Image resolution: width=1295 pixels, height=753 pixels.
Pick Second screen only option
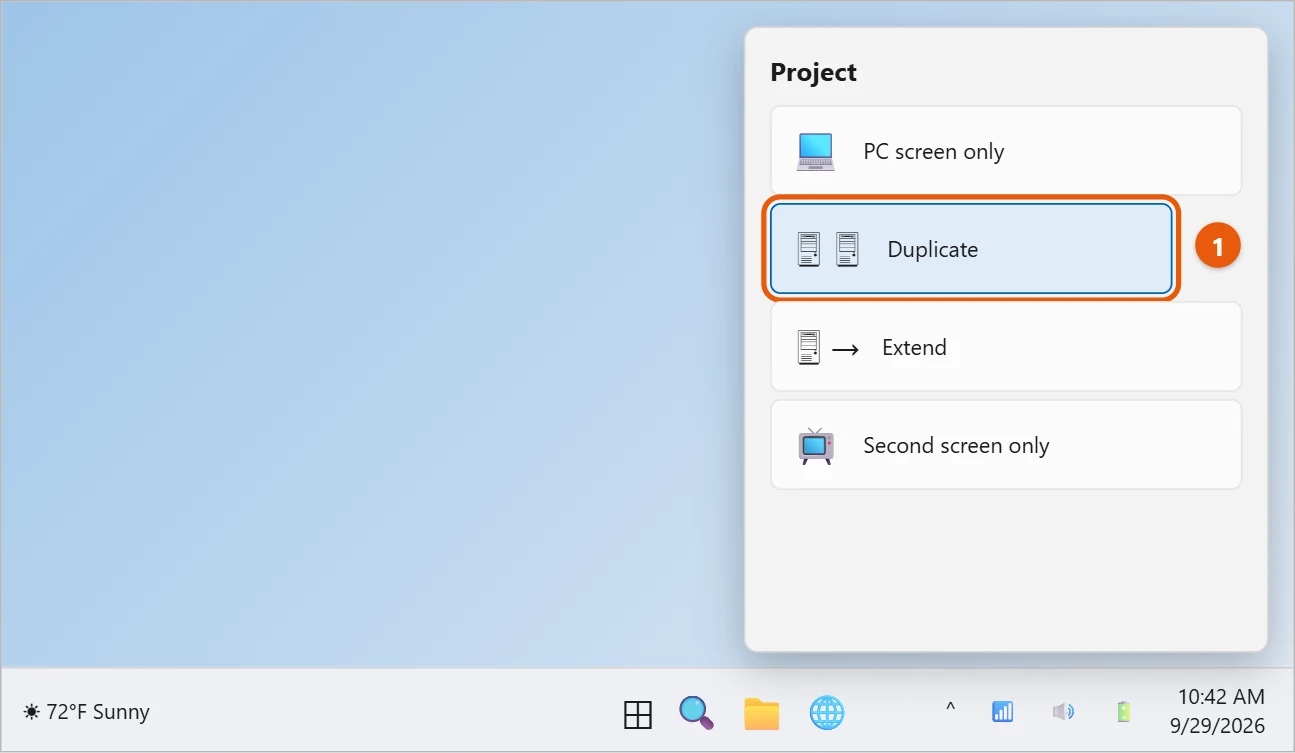pyautogui.click(x=1006, y=445)
